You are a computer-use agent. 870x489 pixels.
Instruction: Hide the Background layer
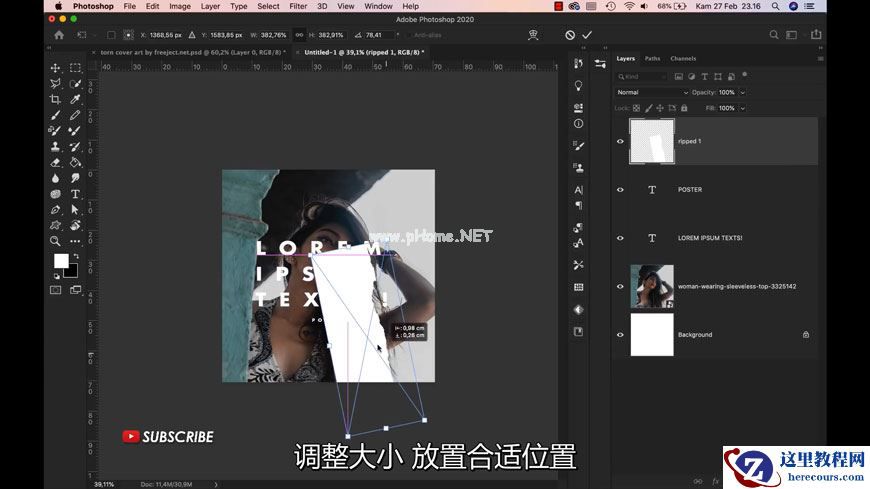pos(620,335)
